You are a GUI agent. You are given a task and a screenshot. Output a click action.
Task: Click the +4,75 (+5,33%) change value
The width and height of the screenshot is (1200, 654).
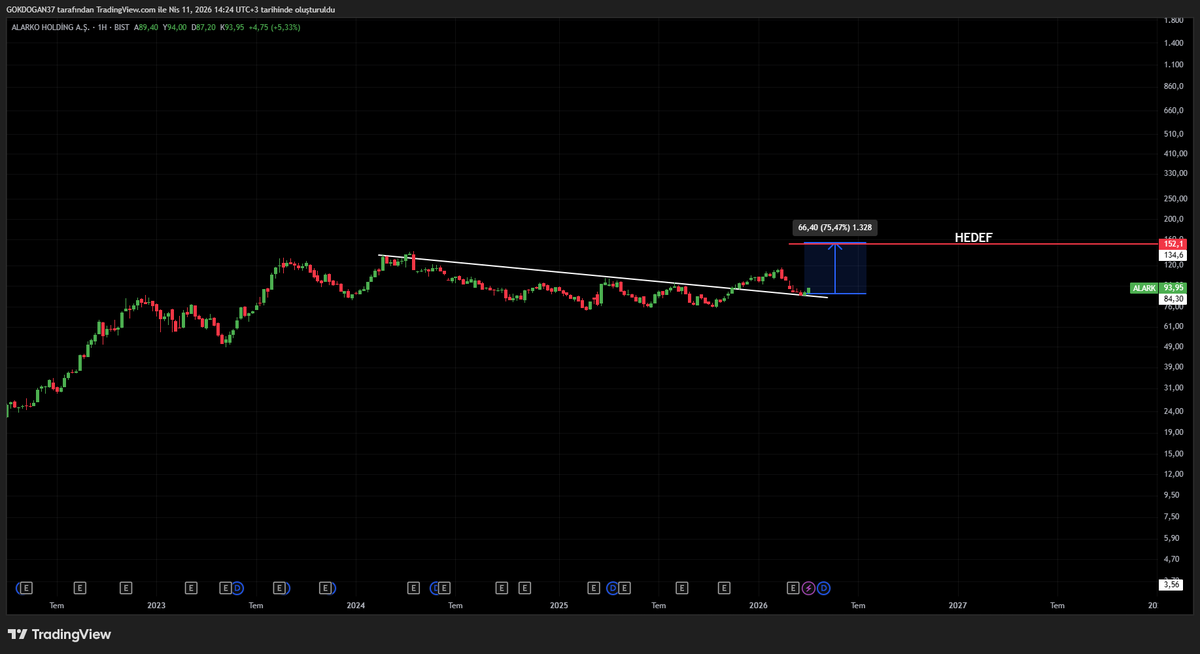click(x=275, y=27)
